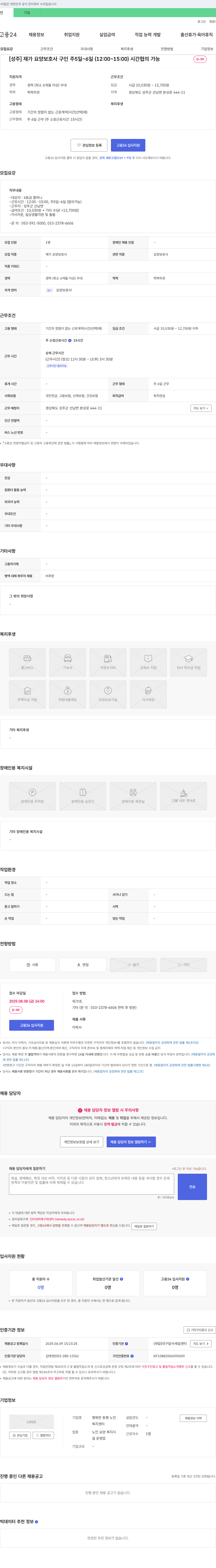
Task: Jump to 근무조건 section tab
Action: pyautogui.click(x=46, y=49)
